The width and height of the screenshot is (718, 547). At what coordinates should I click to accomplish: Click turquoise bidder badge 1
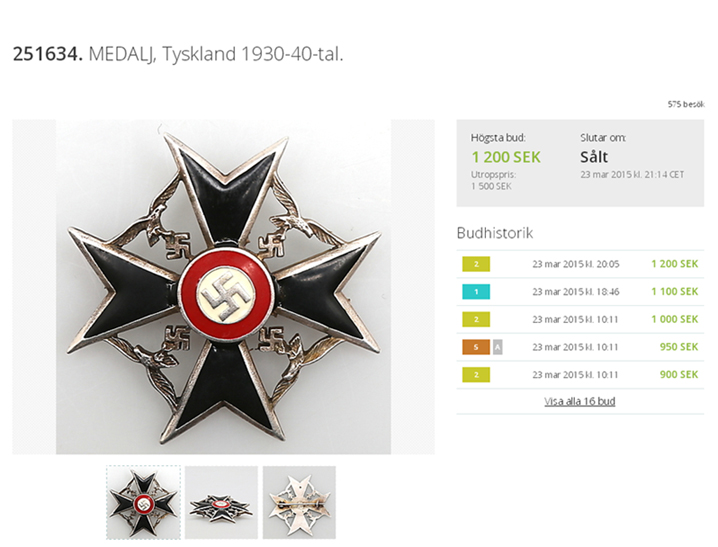tap(476, 292)
